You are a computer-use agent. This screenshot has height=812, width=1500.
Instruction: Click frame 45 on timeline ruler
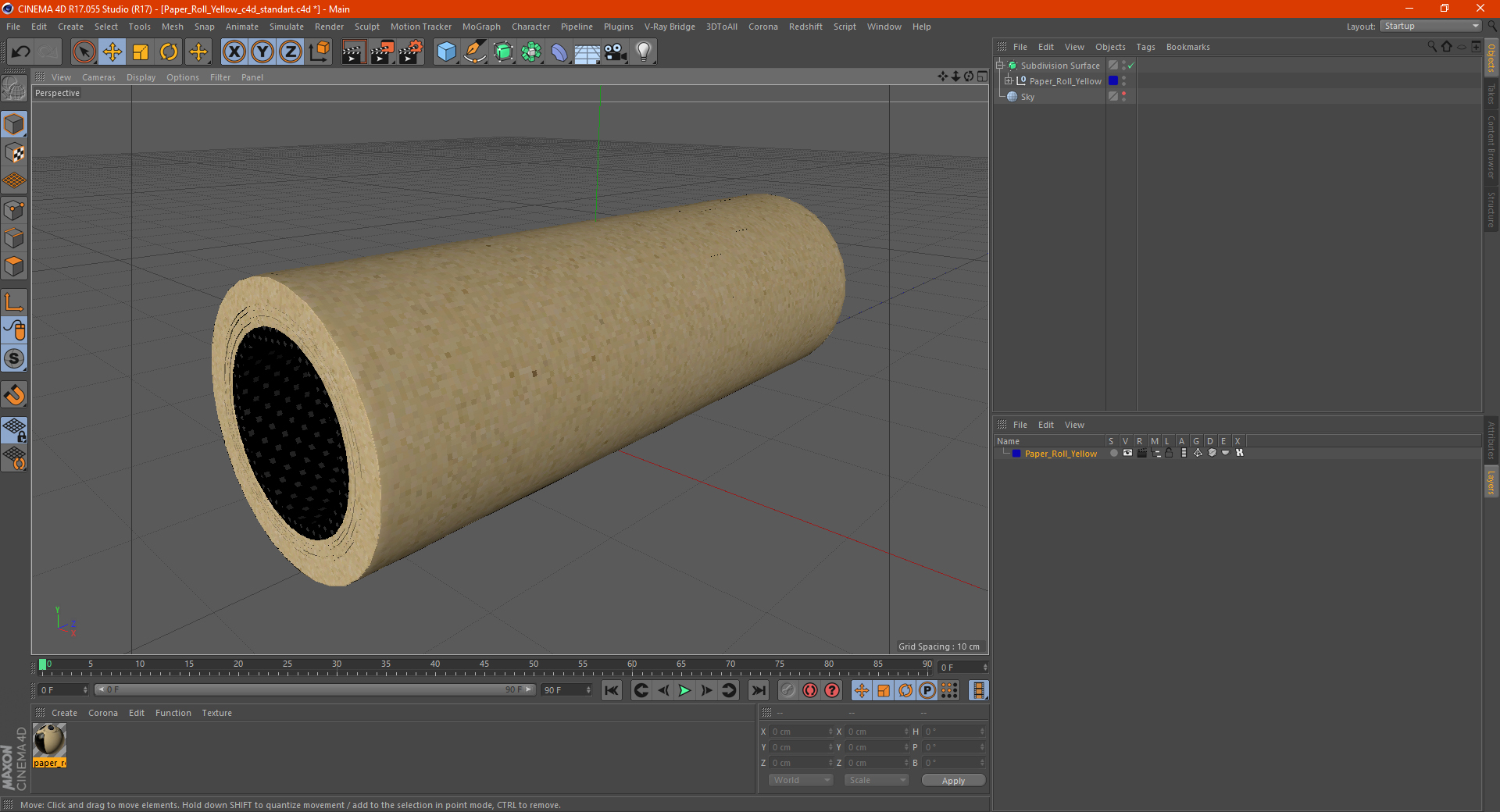[484, 665]
